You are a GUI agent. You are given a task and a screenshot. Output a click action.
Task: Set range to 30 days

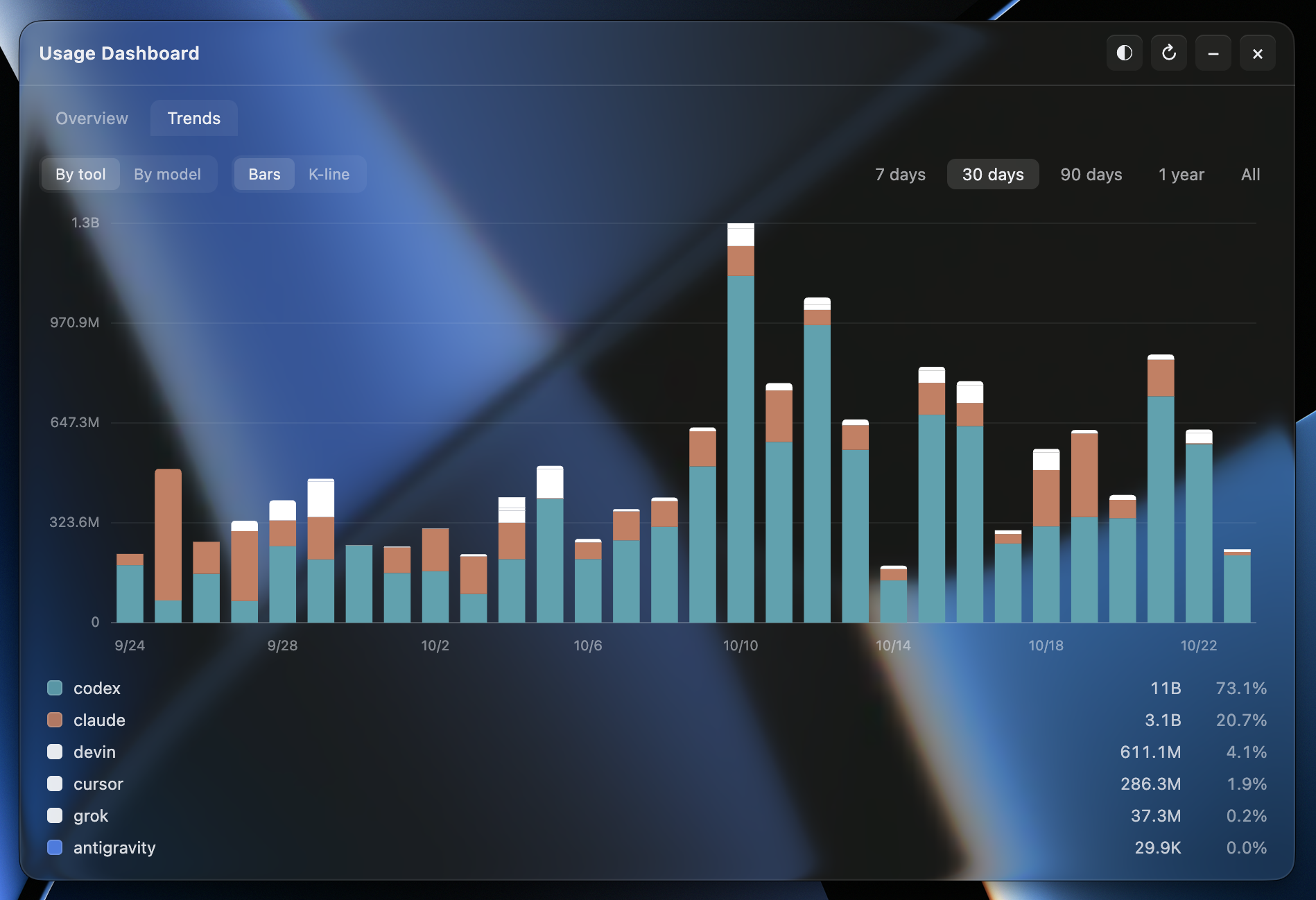tap(993, 175)
